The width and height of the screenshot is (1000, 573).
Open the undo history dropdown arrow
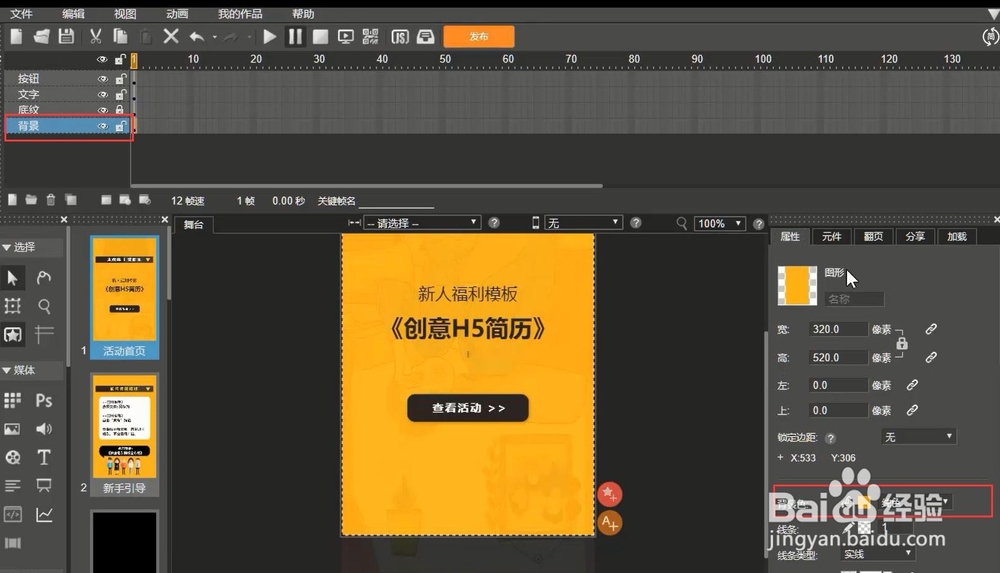[214, 37]
